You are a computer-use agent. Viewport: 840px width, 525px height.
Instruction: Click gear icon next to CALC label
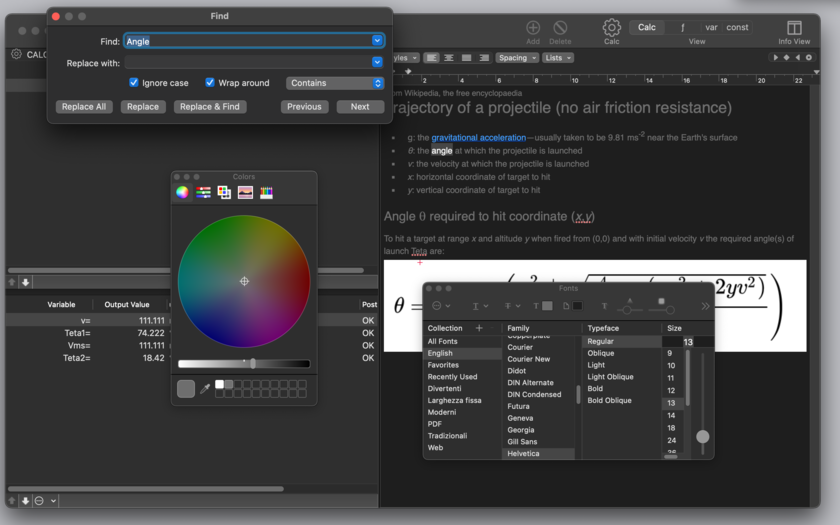click(x=17, y=54)
